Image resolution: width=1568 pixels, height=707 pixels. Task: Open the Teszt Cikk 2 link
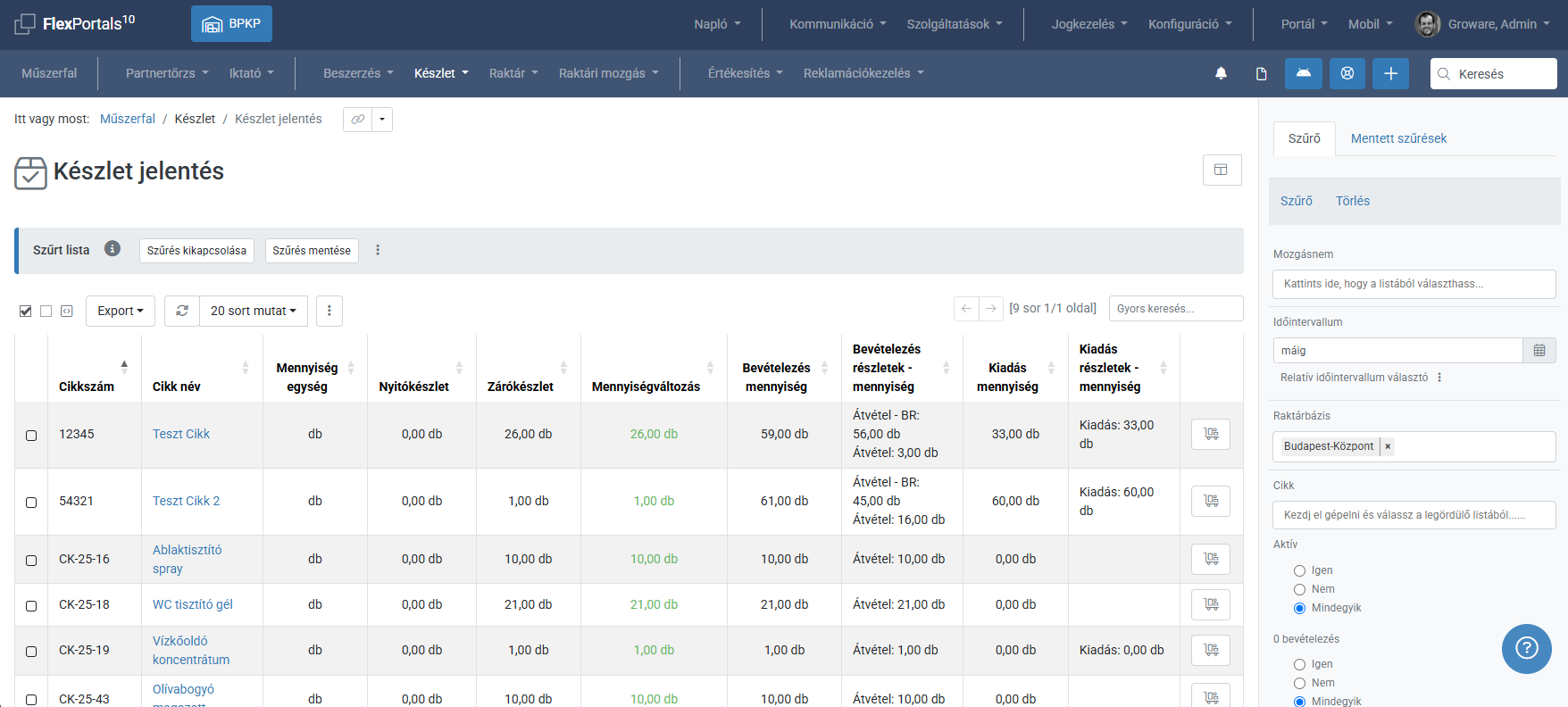(186, 501)
